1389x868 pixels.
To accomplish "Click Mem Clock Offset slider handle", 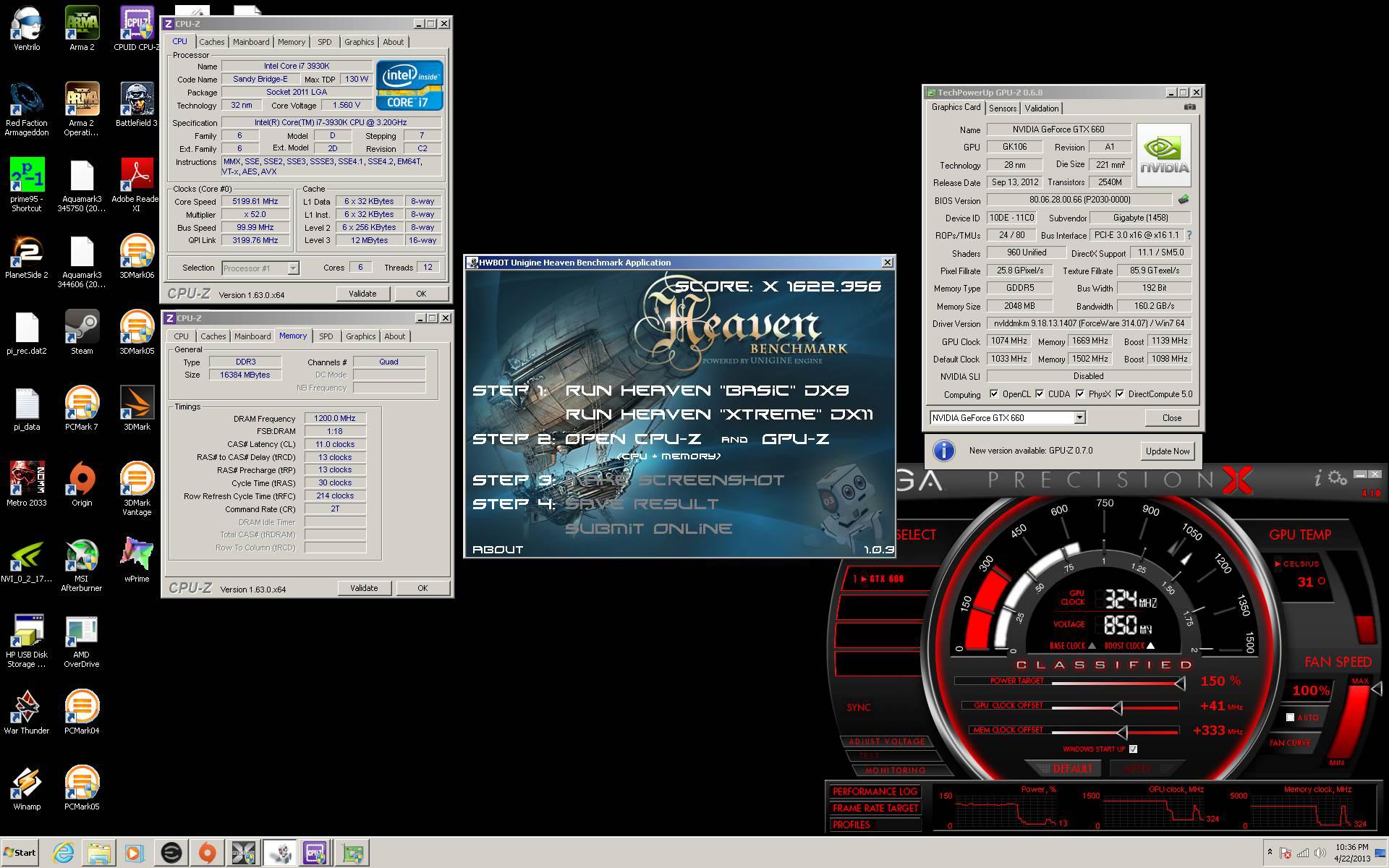I will click(x=1121, y=732).
